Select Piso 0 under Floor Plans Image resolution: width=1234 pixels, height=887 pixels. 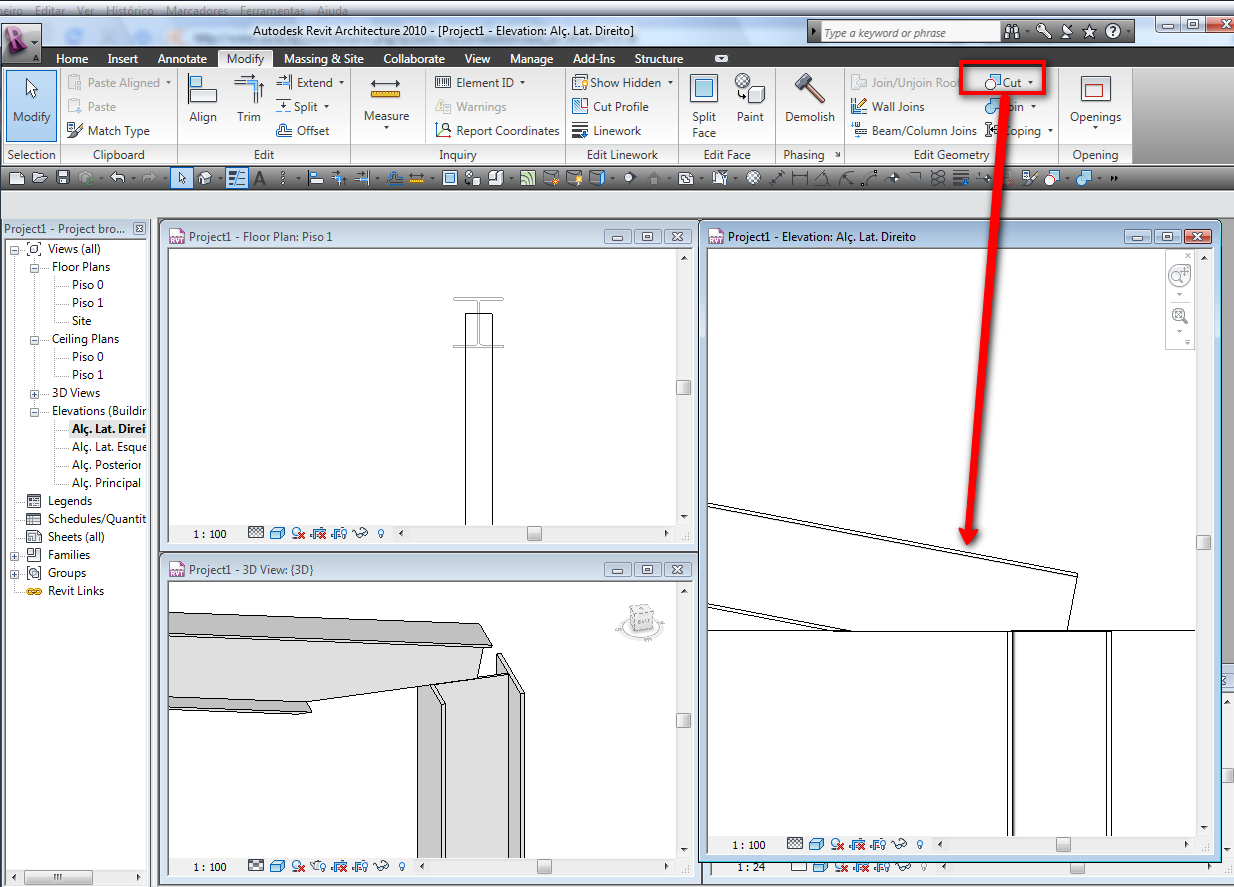click(x=87, y=285)
